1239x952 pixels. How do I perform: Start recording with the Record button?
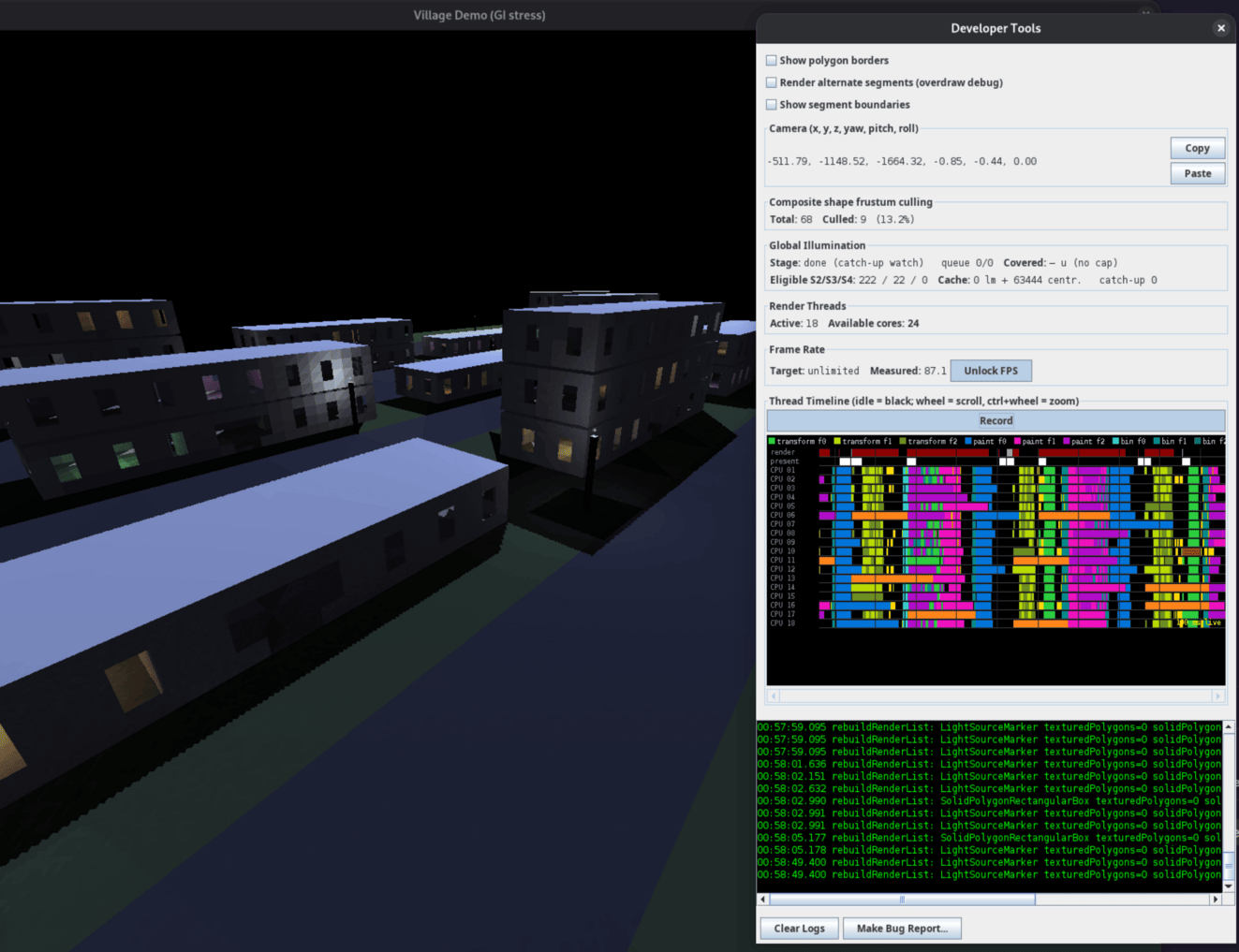coord(996,420)
